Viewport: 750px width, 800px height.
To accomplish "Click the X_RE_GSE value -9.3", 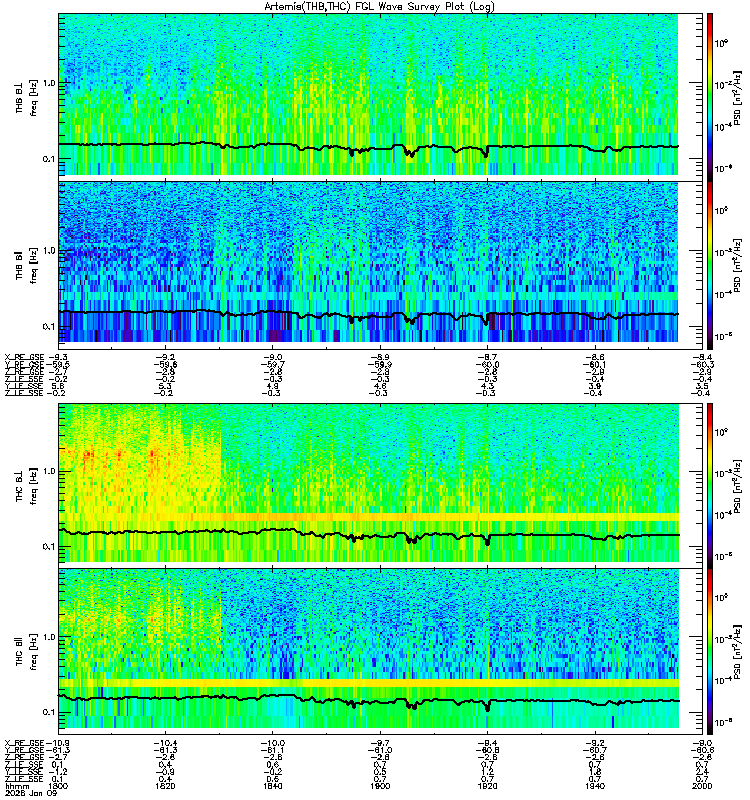I will (57, 358).
